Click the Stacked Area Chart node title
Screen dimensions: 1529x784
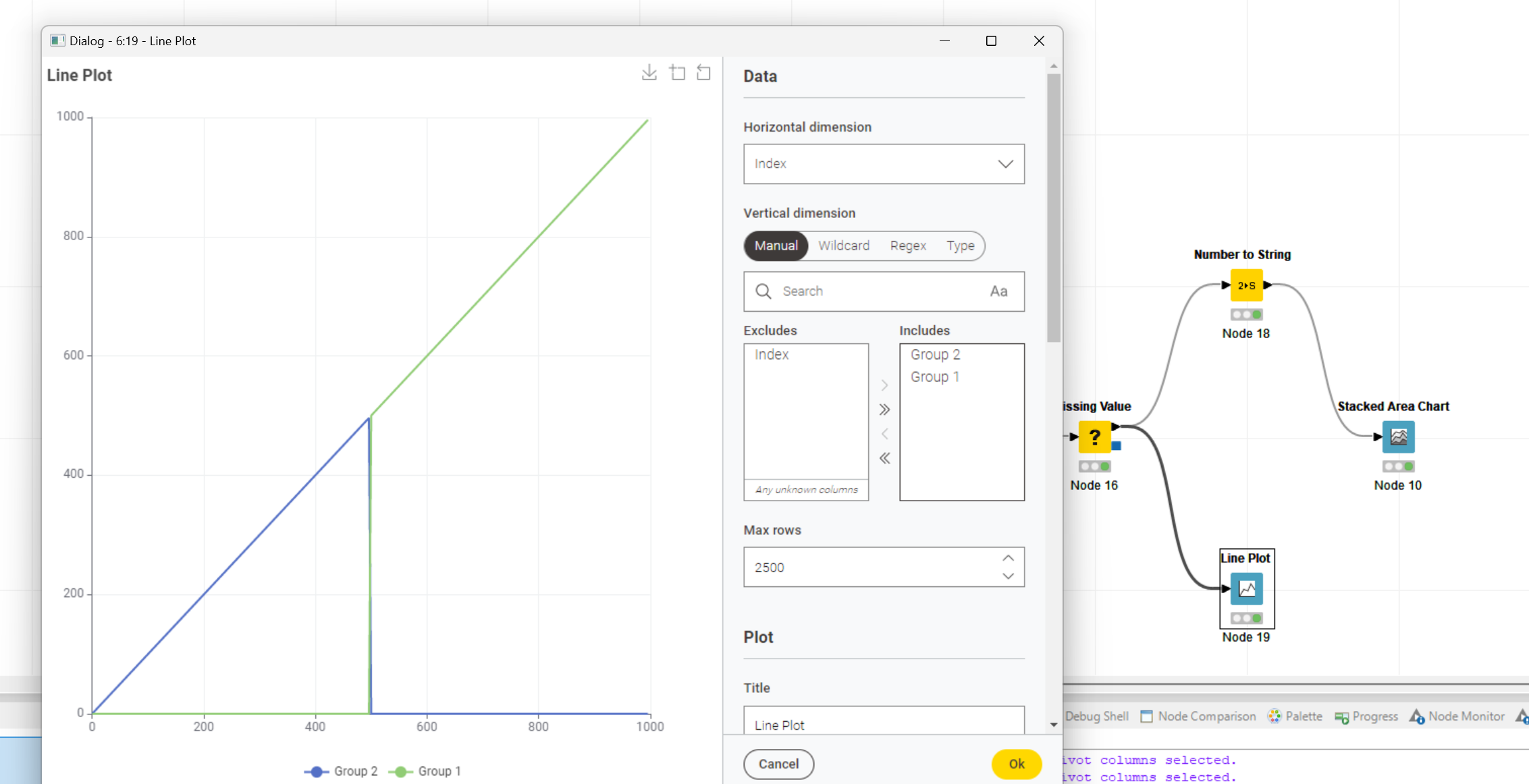(x=1393, y=406)
